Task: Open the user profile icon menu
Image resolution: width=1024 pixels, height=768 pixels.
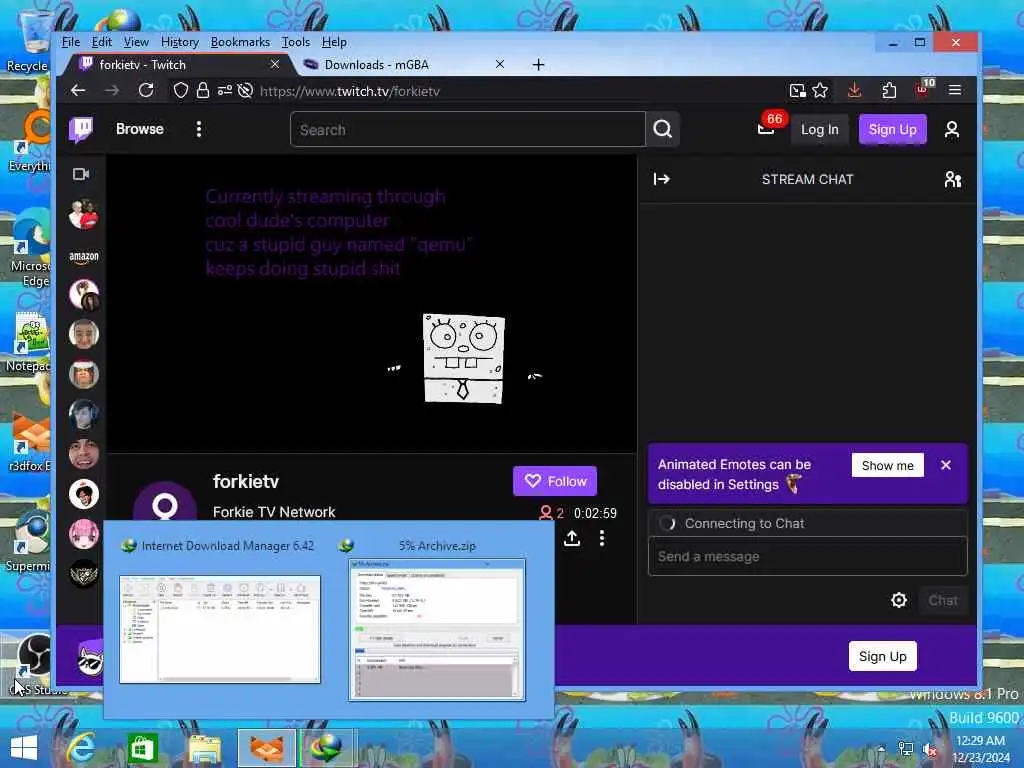Action: [952, 129]
